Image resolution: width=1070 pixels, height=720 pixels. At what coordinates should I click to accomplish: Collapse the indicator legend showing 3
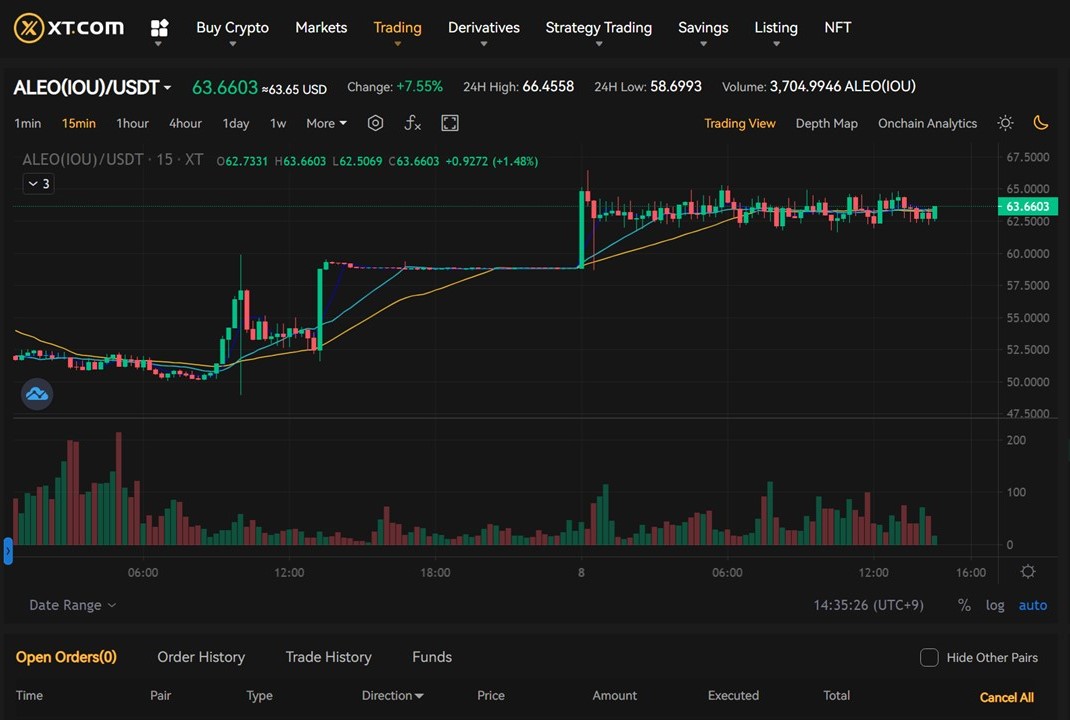(38, 184)
